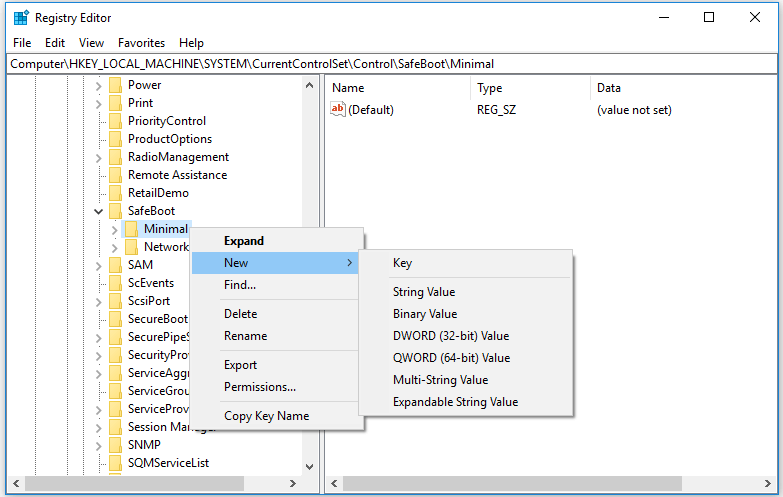Image resolution: width=783 pixels, height=497 pixels.
Task: Click the (Default) string value icon
Action: click(337, 110)
